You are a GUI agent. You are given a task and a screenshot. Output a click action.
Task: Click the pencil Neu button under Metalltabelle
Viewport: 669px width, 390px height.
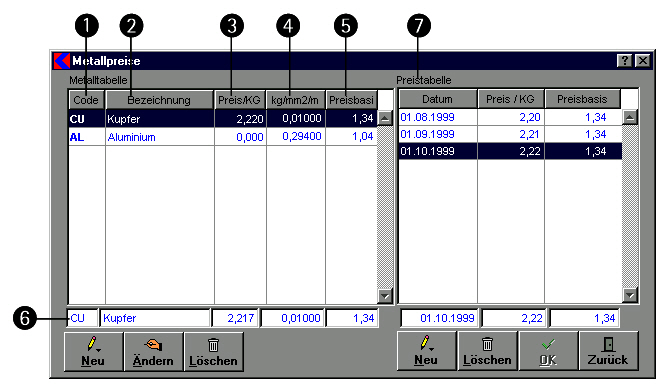pyautogui.click(x=93, y=352)
